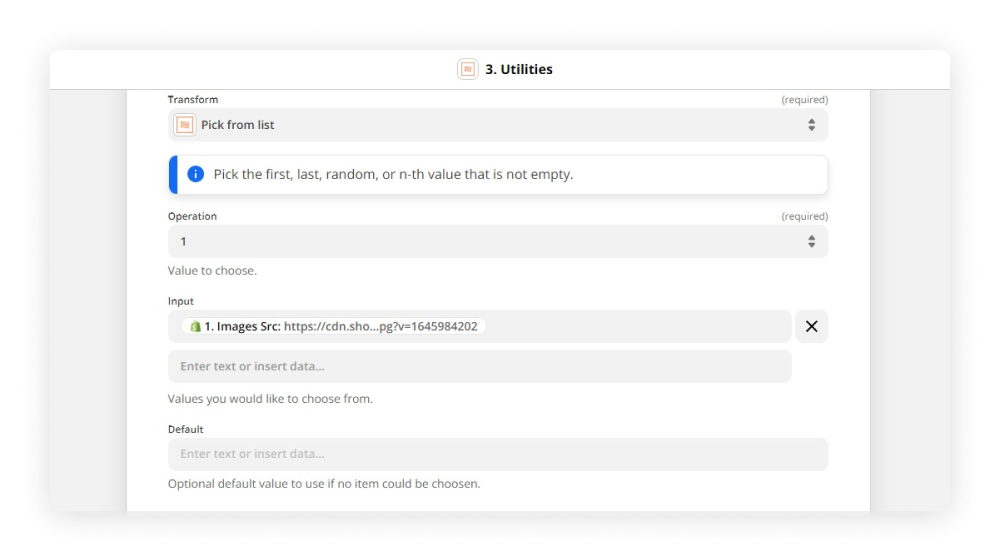The width and height of the screenshot is (1000, 560).
Task: Click the Images Src input field
Action: click(480, 327)
